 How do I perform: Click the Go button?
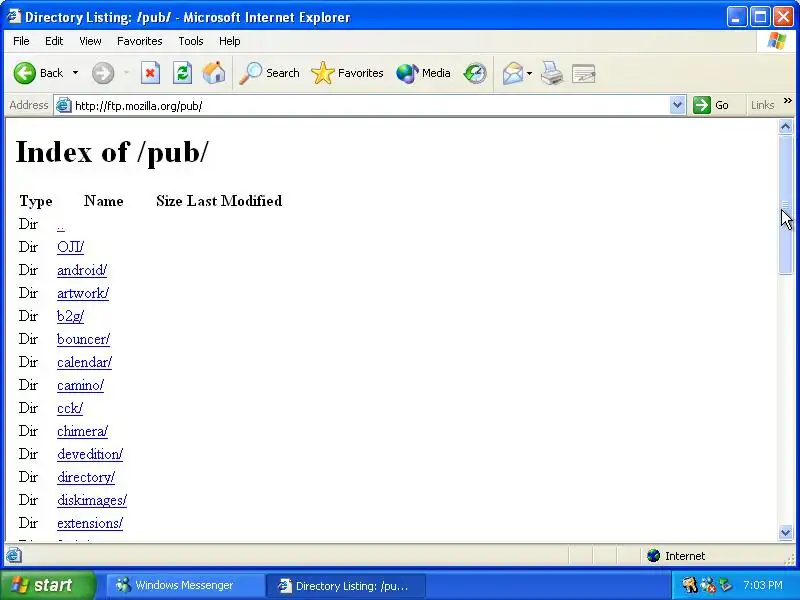pyautogui.click(x=711, y=105)
